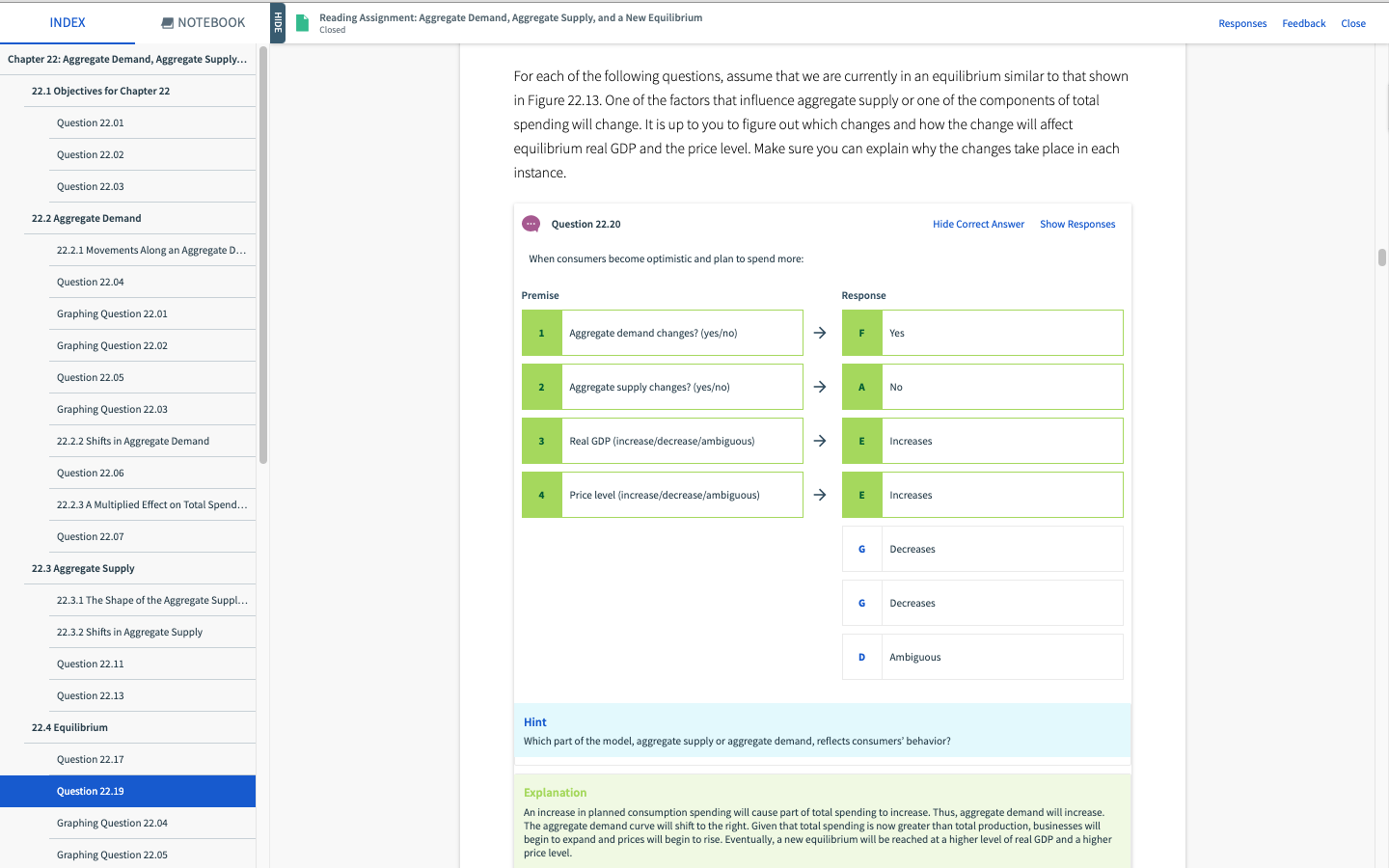Open 22.2.1 Movements Along an Aggregate Demand
The width and height of the screenshot is (1389, 868).
pyautogui.click(x=152, y=250)
